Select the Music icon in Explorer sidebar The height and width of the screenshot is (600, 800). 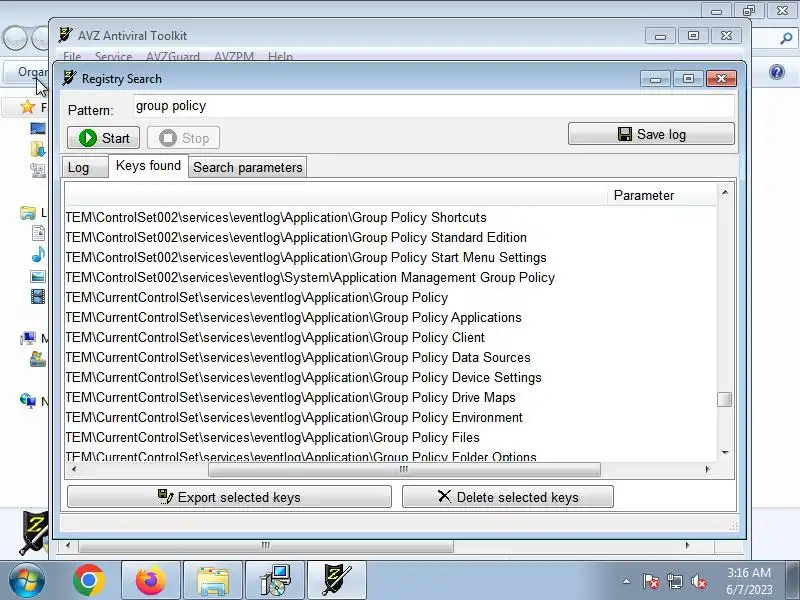tap(38, 254)
